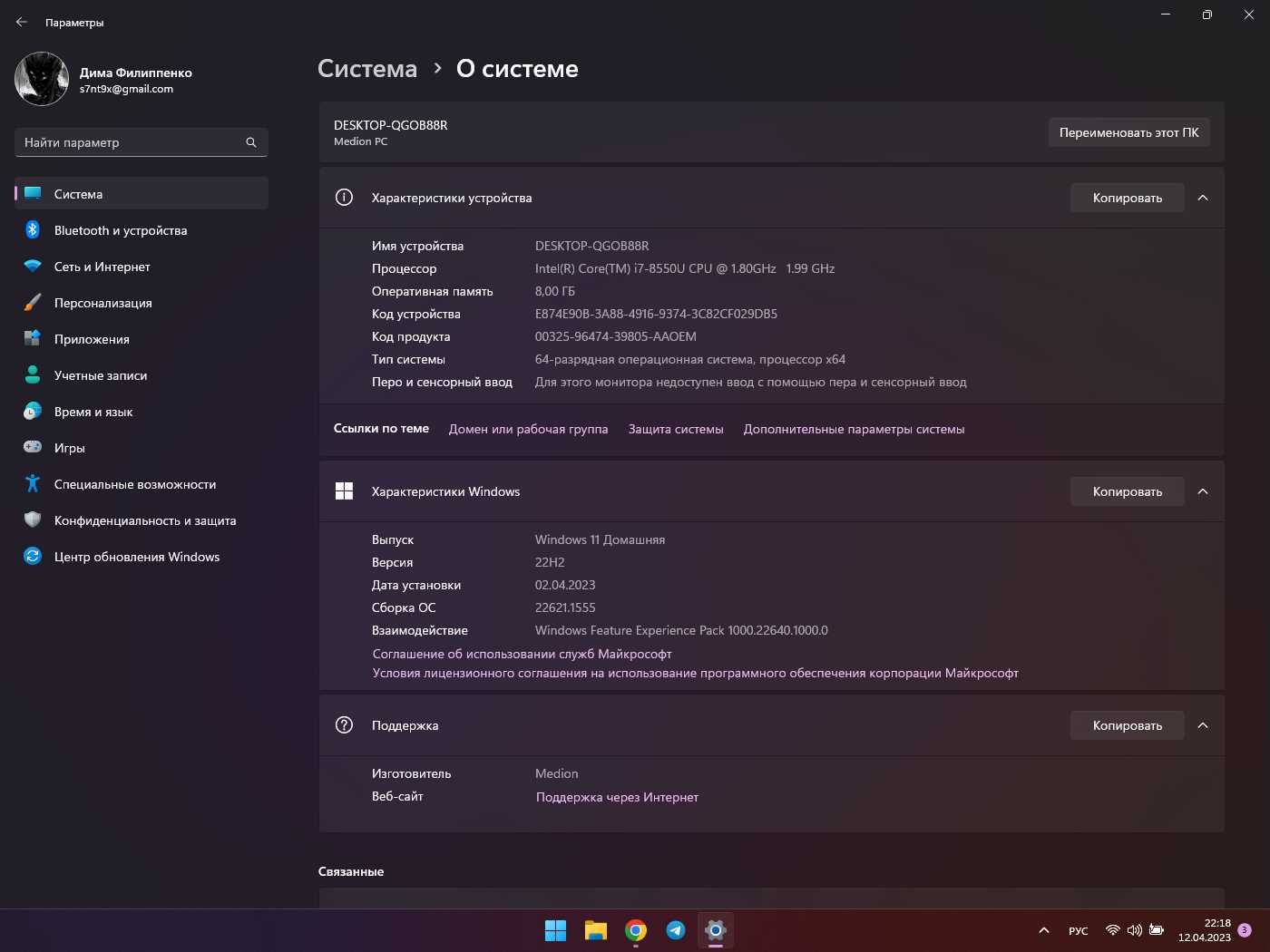
Task: Open Соглашение об использовании служб Майкрософт
Action: point(522,654)
